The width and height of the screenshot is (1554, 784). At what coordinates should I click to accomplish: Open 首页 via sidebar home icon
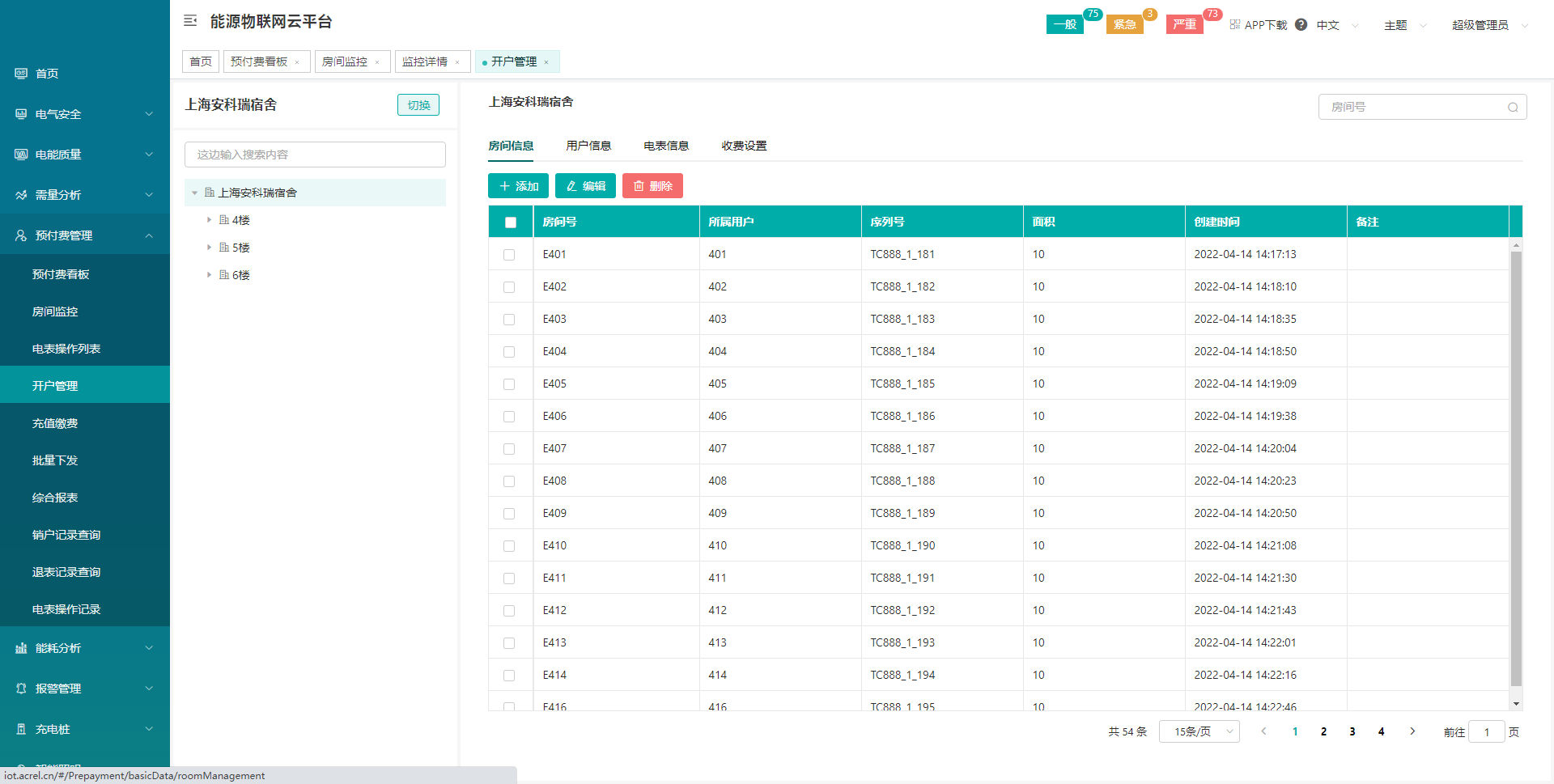[x=21, y=74]
